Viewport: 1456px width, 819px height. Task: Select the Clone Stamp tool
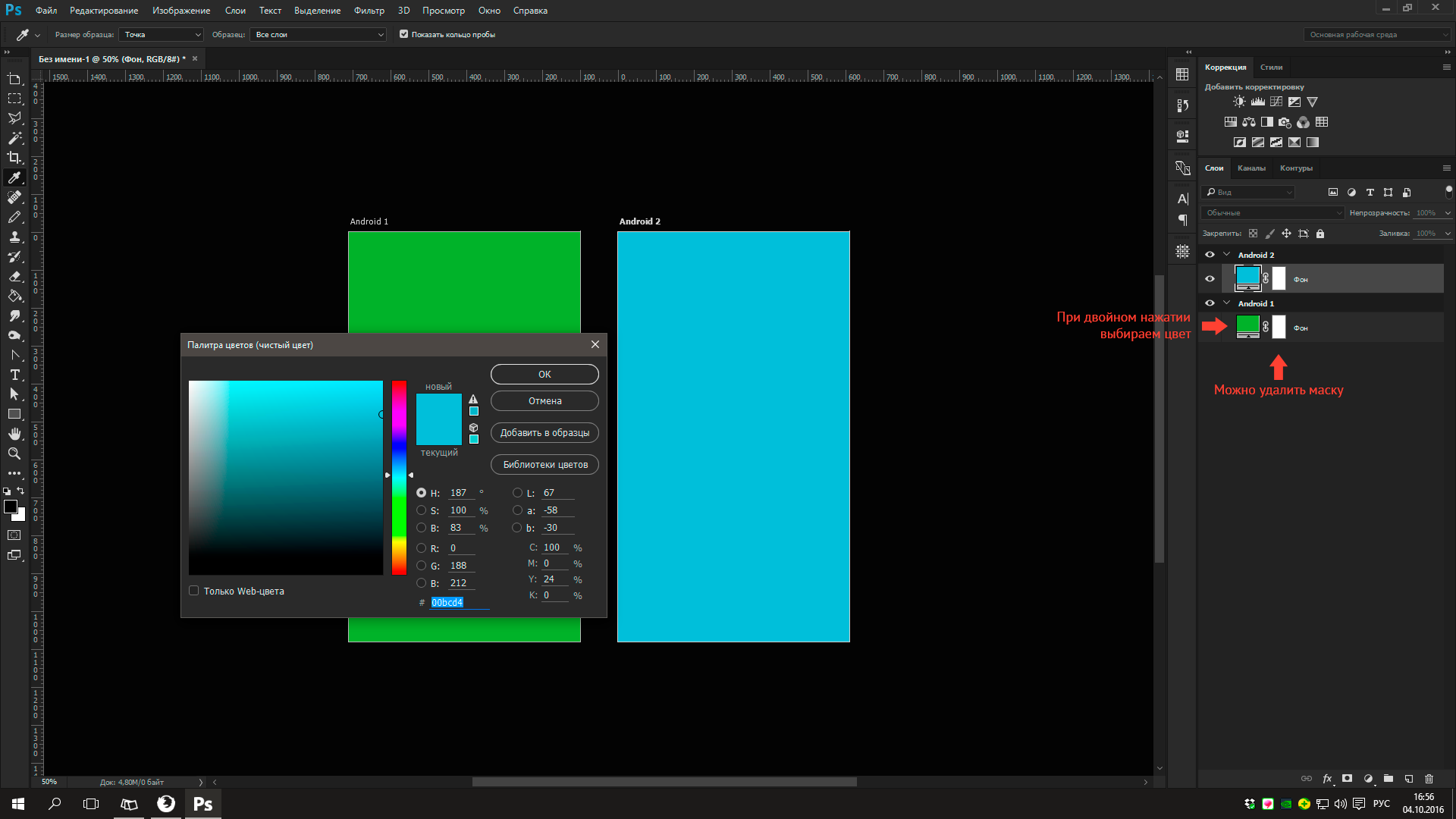point(14,237)
